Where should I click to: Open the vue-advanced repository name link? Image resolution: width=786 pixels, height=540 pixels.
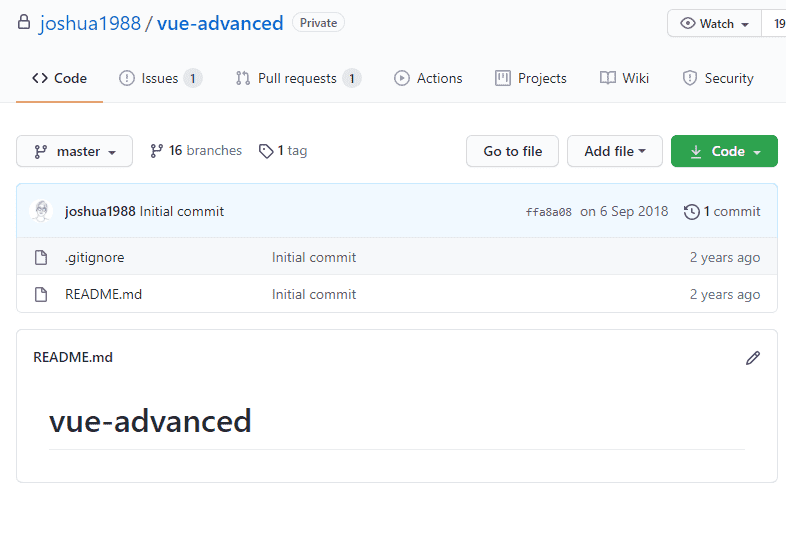220,24
